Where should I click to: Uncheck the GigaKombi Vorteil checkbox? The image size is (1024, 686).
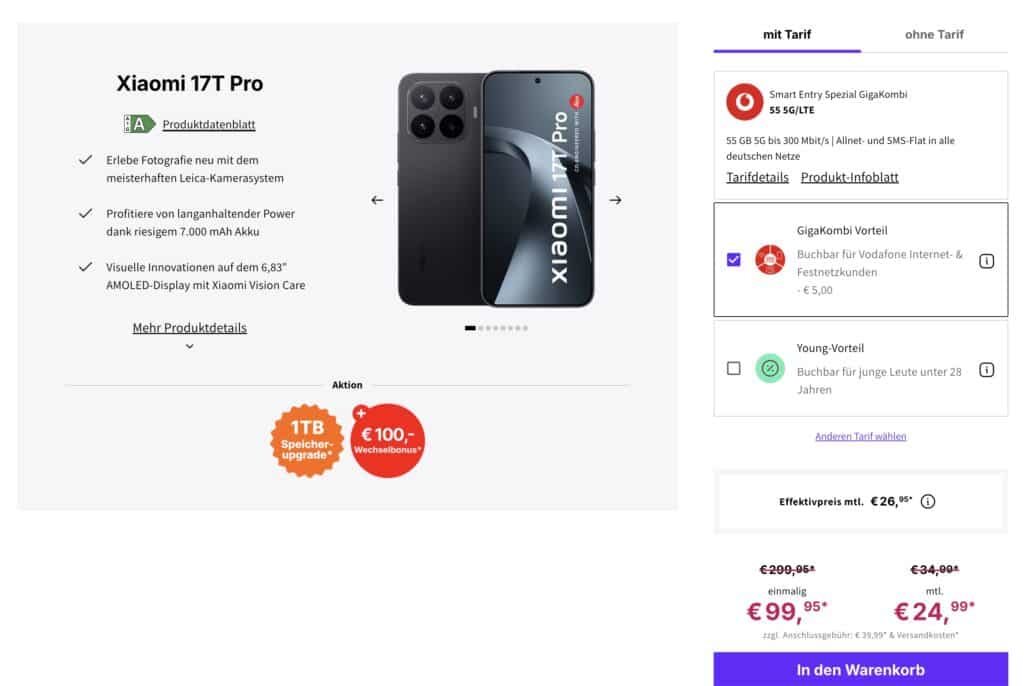click(x=733, y=259)
